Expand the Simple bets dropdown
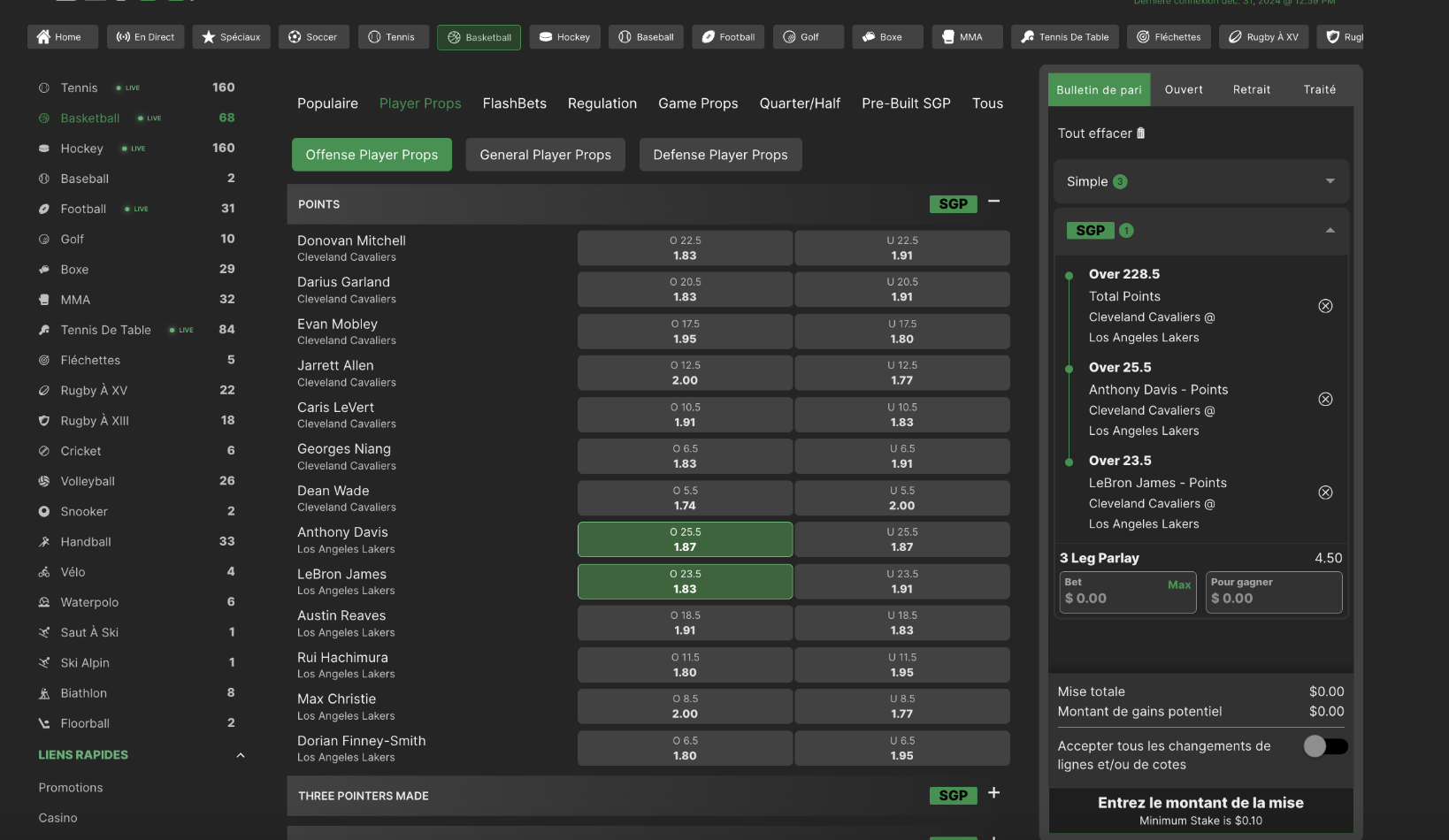 [x=1330, y=181]
